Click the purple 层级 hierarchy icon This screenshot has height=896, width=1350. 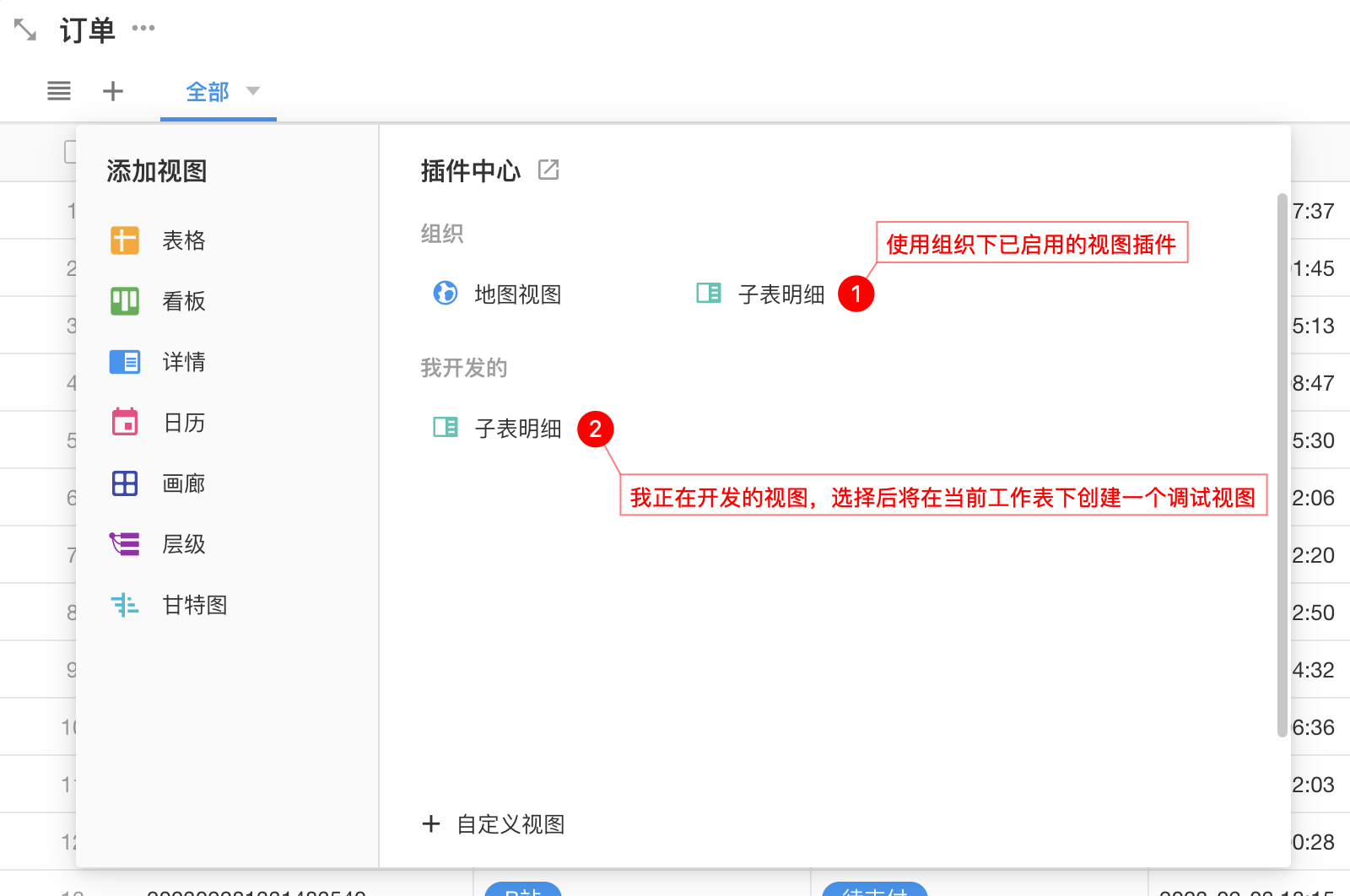point(125,544)
